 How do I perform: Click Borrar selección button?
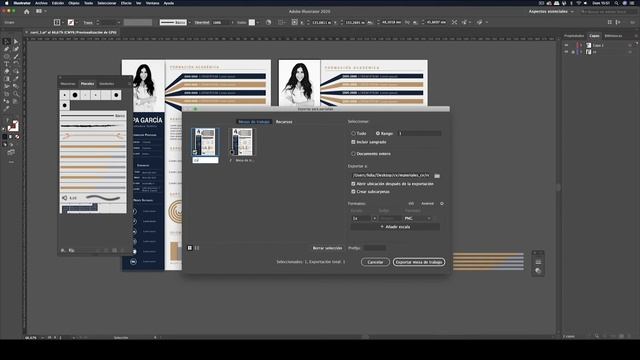click(x=327, y=248)
